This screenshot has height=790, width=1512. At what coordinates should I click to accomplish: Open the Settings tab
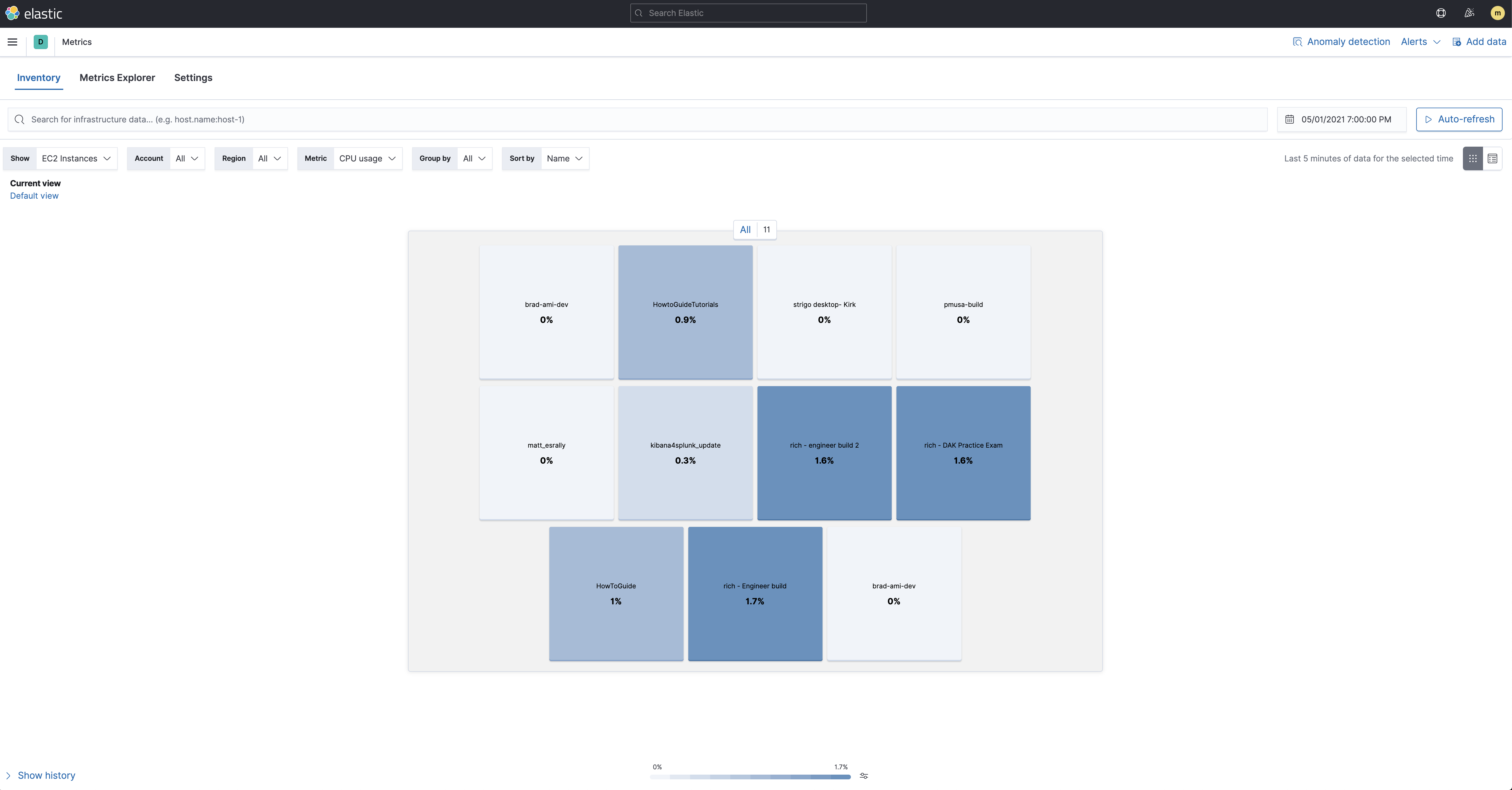193,77
